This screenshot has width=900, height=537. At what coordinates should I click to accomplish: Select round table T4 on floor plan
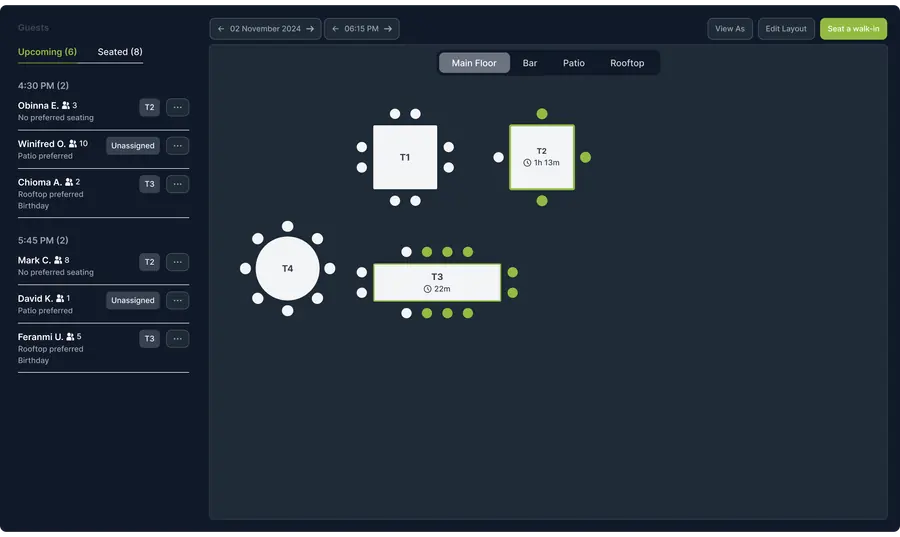coord(288,268)
